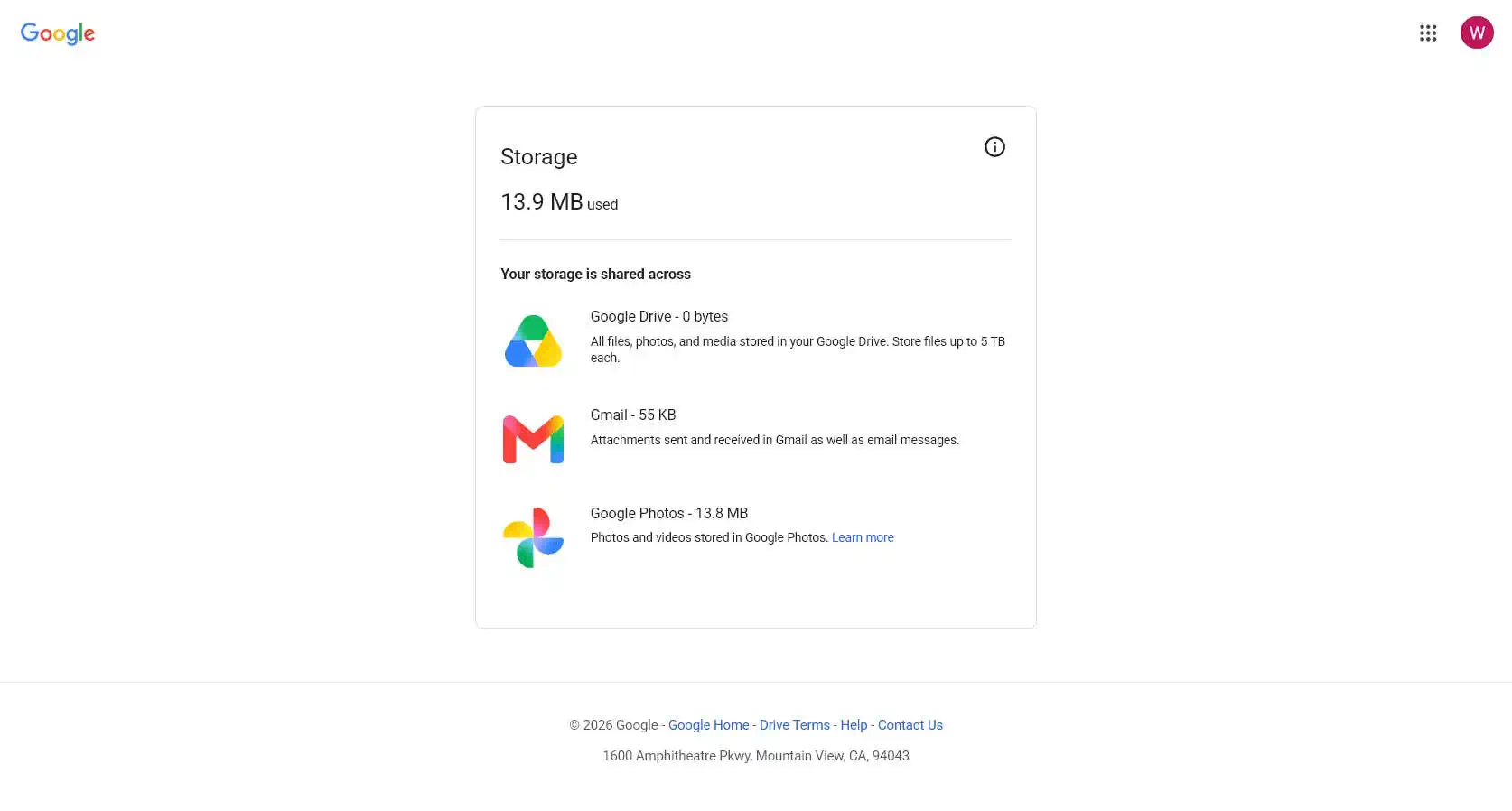
Task: Click the Google Drive description text
Action: [x=798, y=350]
